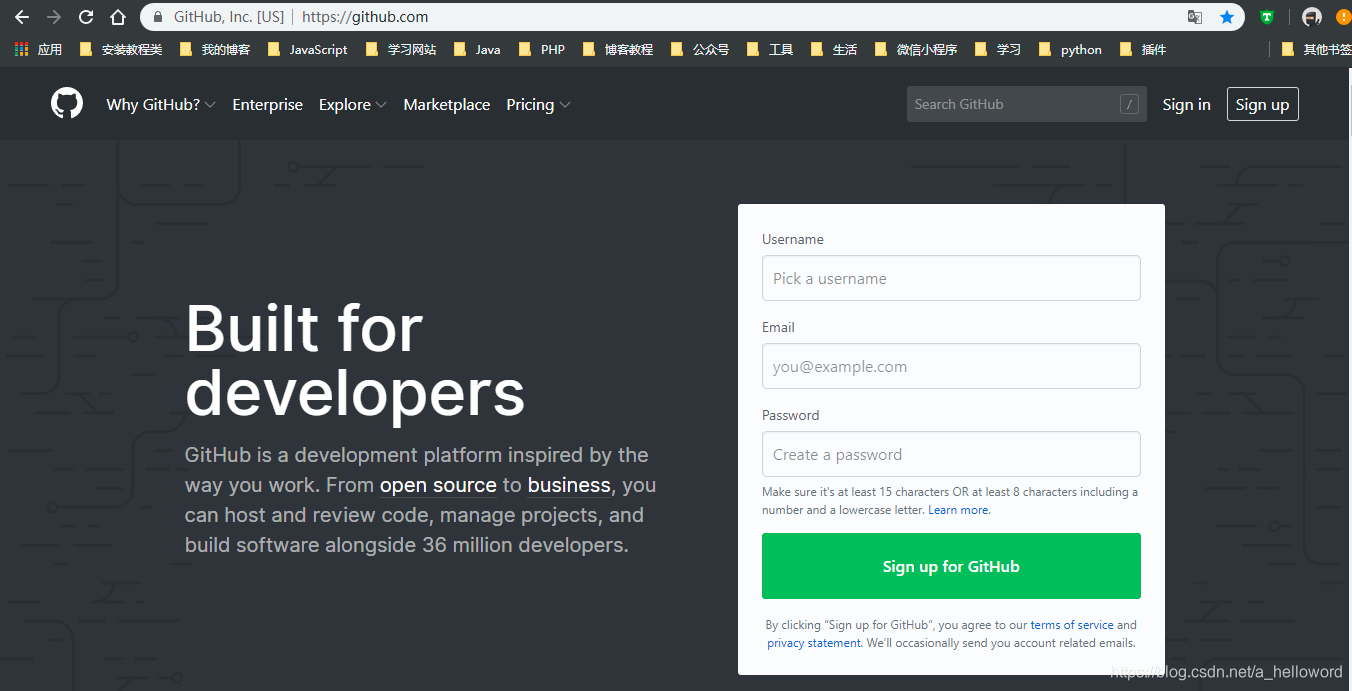
Task: Open the JavaScript bookmark folder
Action: point(308,49)
